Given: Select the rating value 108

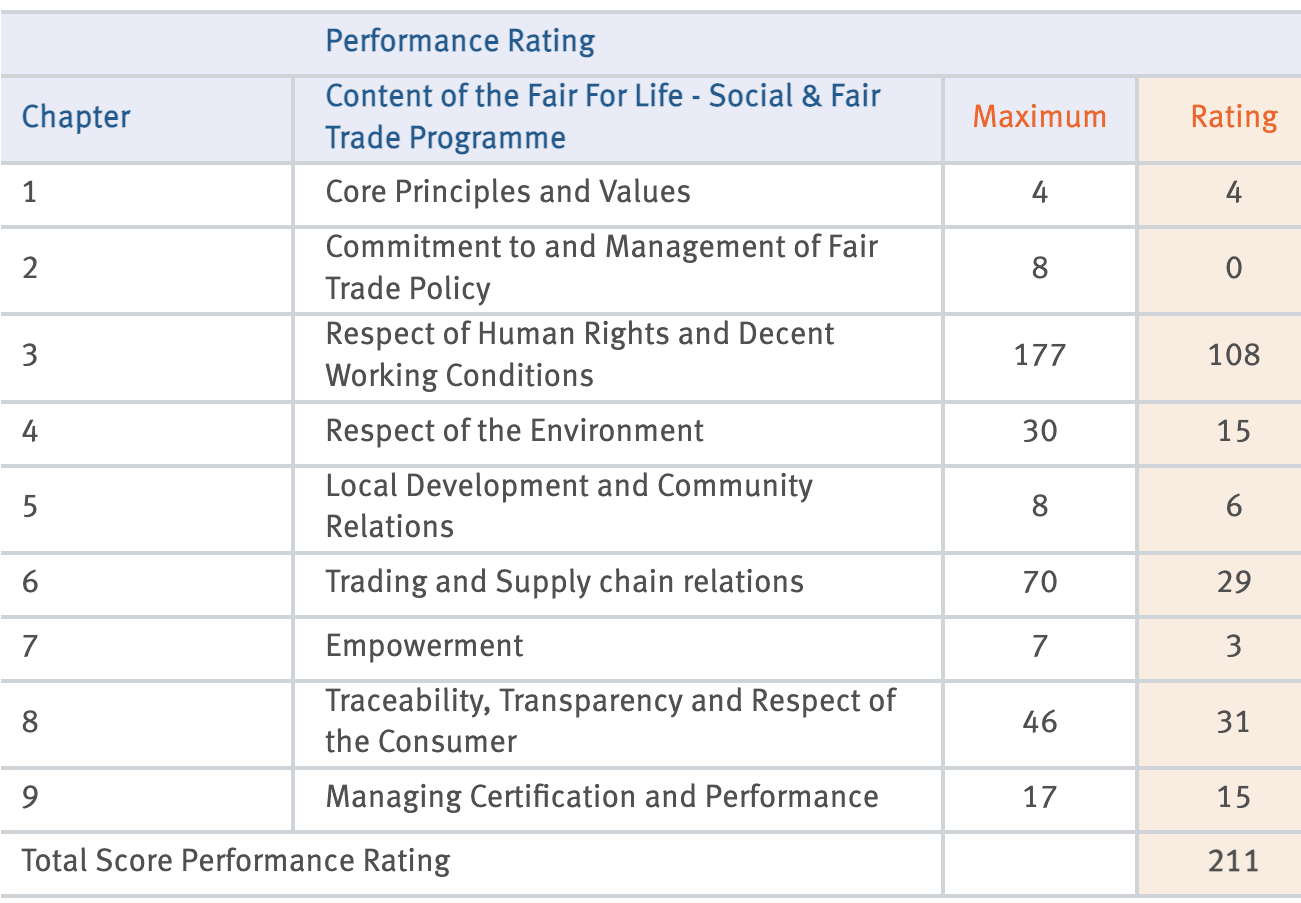Looking at the screenshot, I should (x=1233, y=354).
